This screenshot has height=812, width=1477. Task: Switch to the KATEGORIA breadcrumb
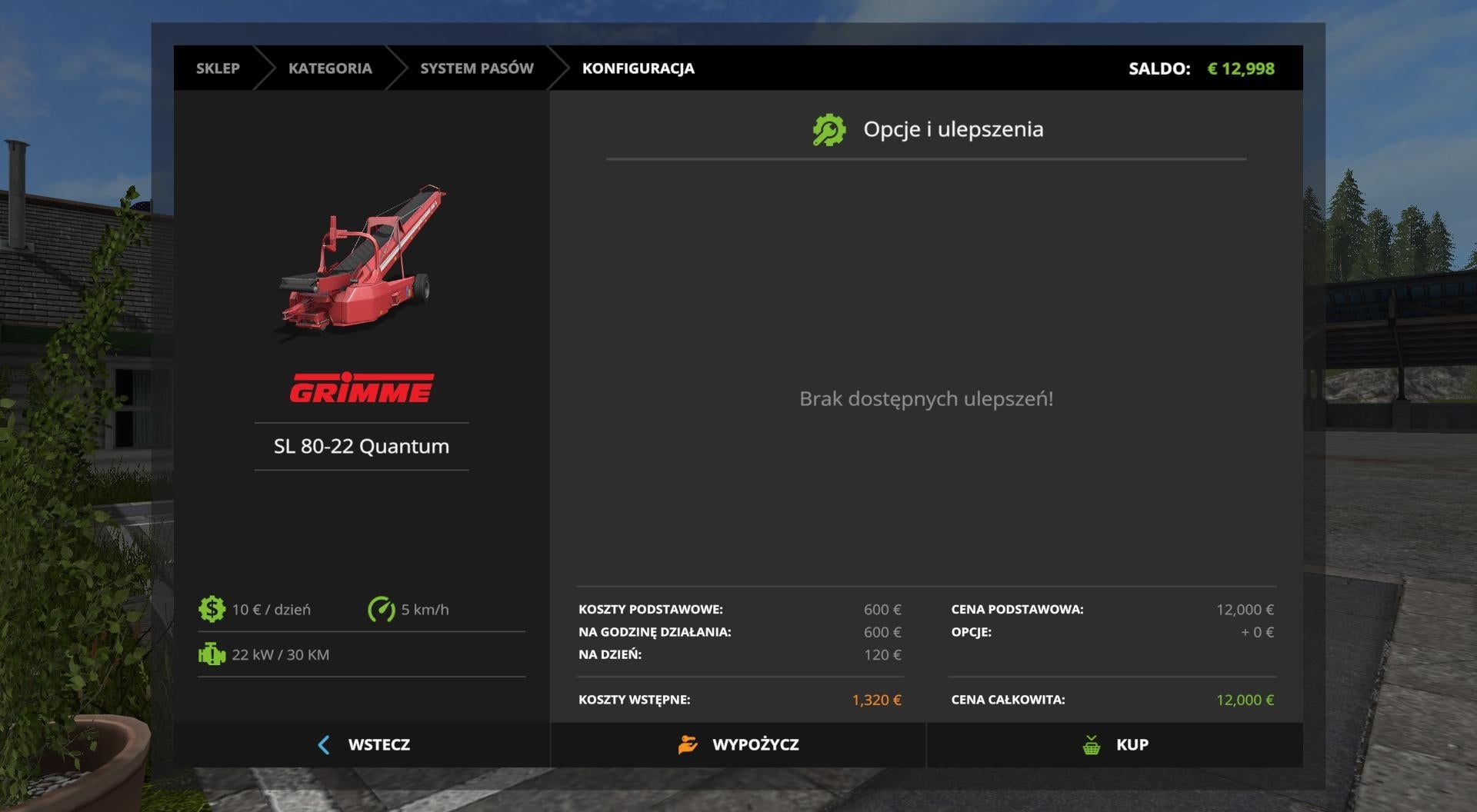[330, 68]
